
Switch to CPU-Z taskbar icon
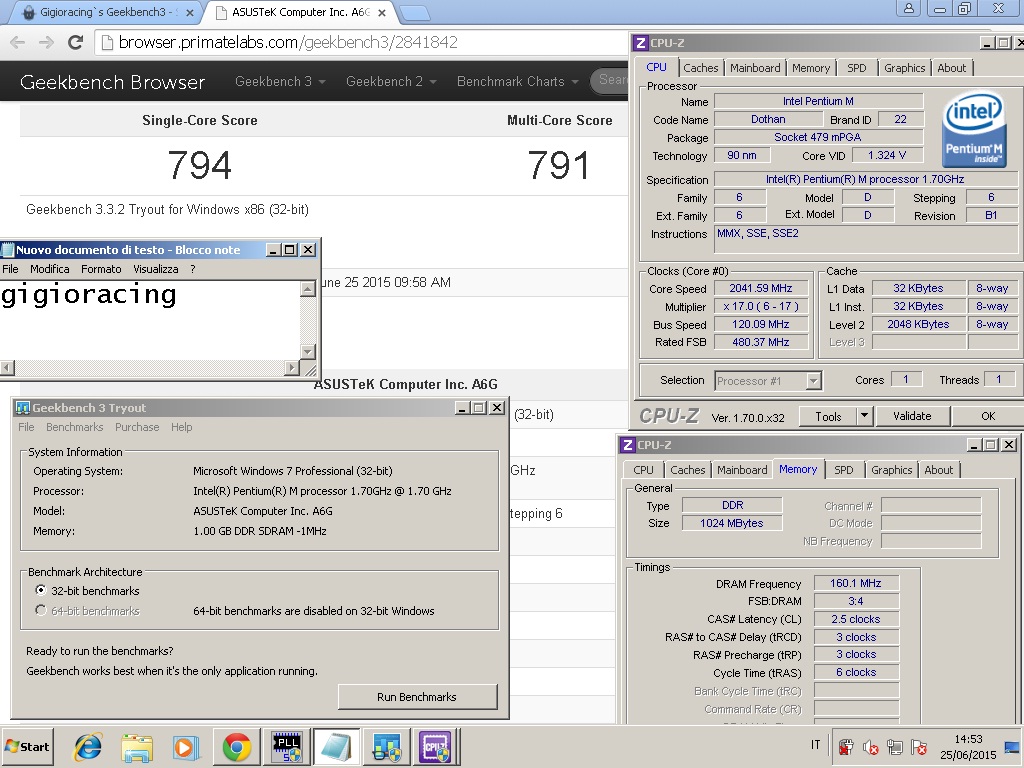pos(436,747)
